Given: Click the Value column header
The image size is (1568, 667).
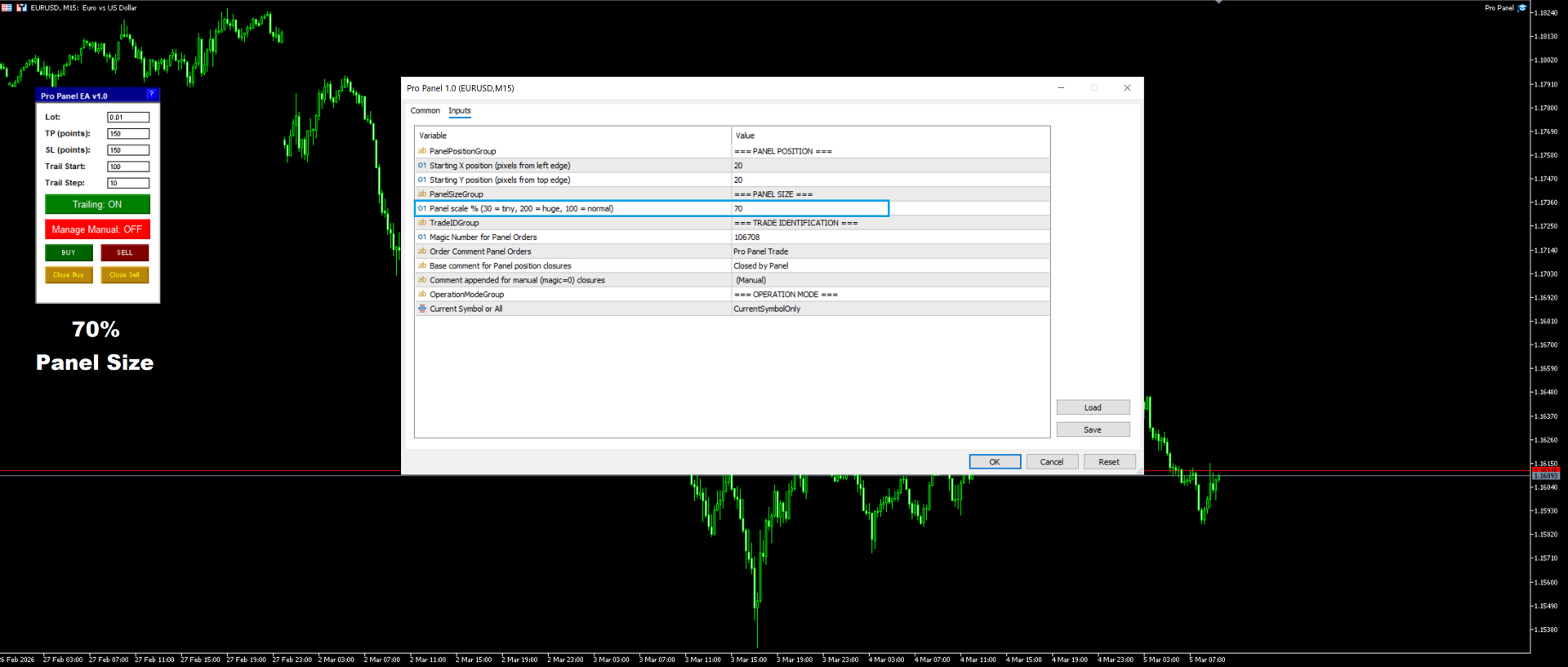Looking at the screenshot, I should 890,136.
